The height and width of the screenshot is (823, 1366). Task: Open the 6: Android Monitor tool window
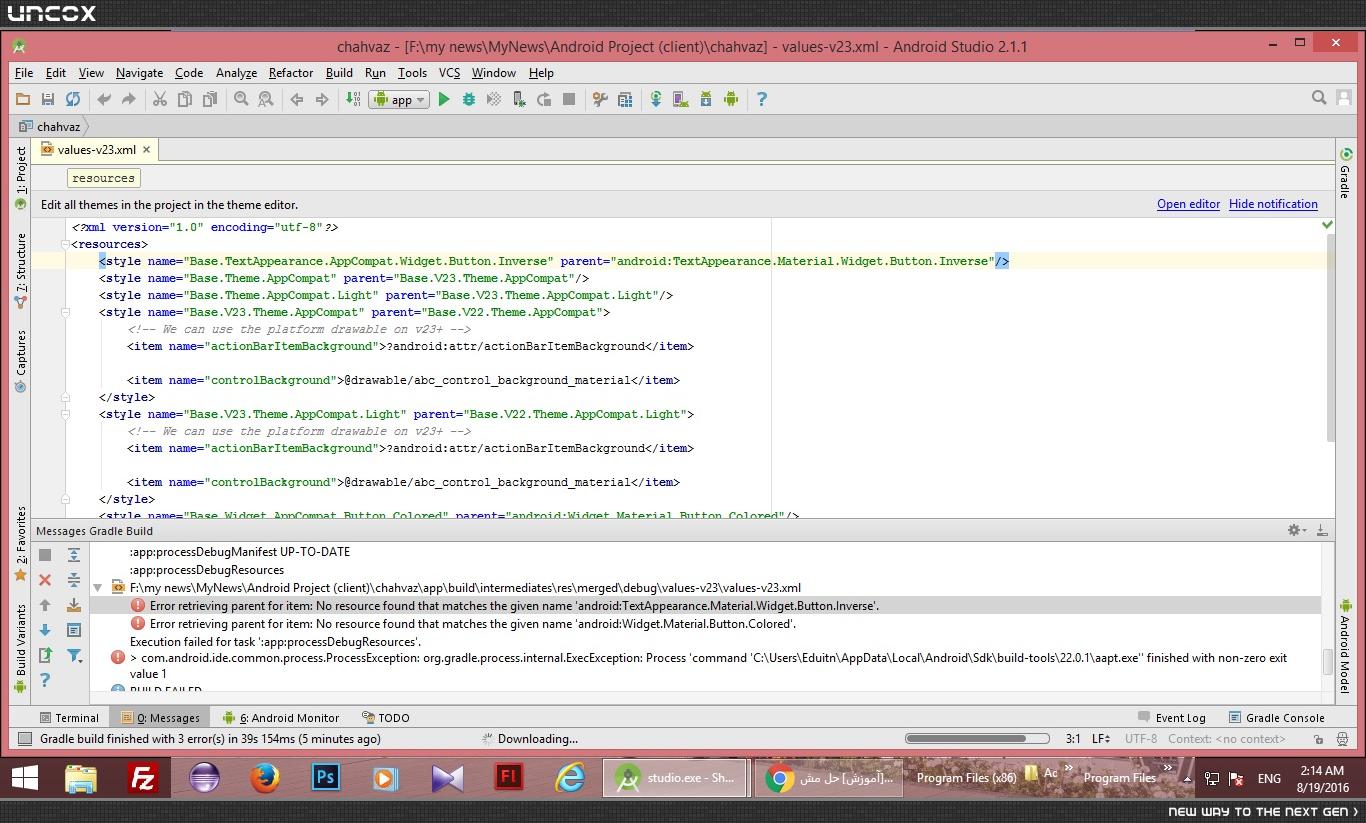coord(281,718)
